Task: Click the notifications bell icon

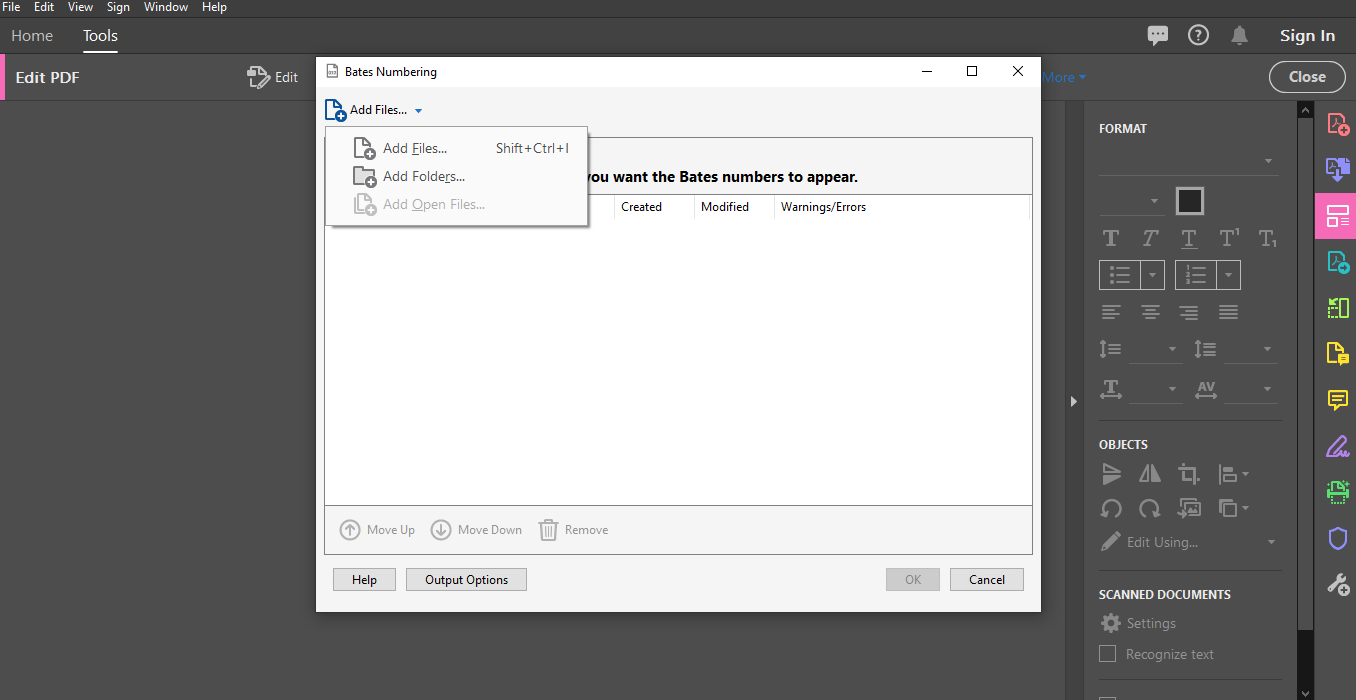Action: [x=1239, y=35]
